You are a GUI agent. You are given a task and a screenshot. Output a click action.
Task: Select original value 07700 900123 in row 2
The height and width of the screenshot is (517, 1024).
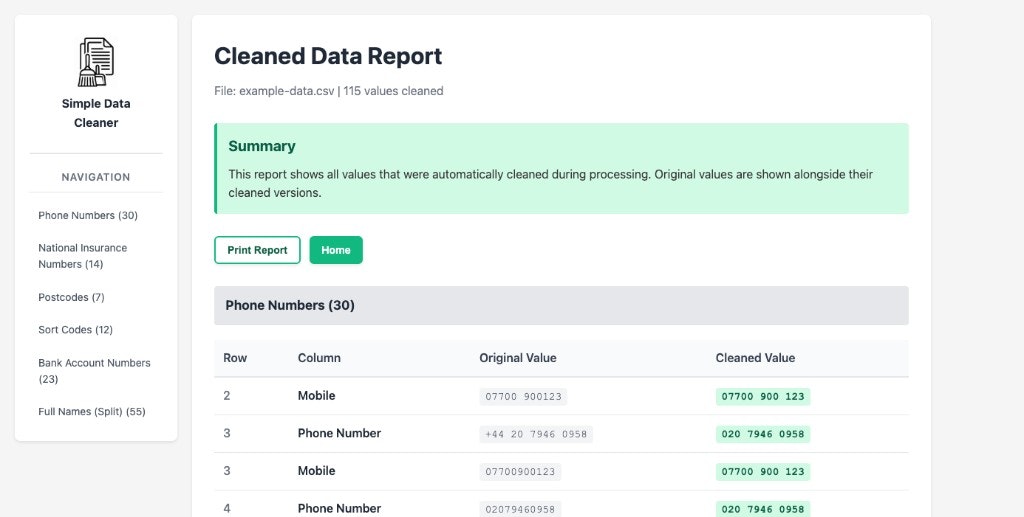coord(523,397)
